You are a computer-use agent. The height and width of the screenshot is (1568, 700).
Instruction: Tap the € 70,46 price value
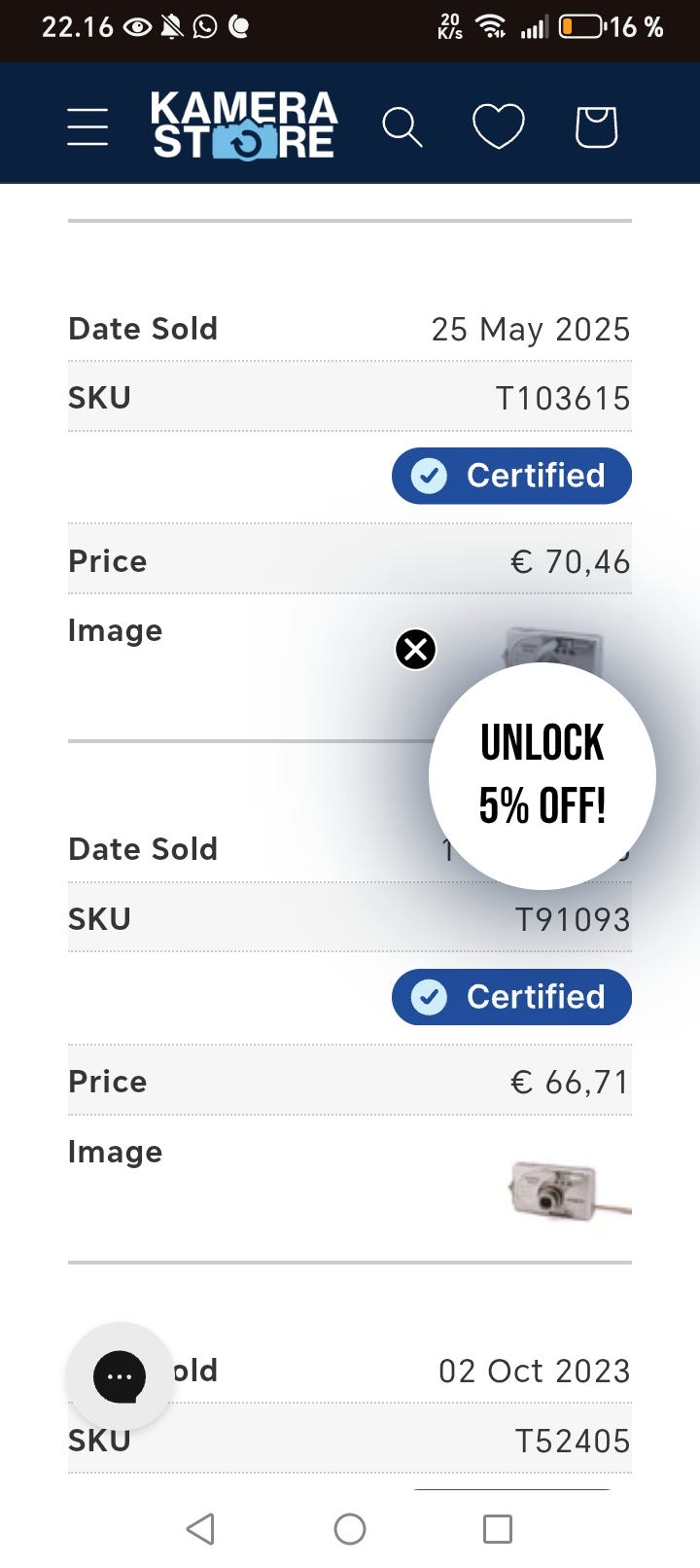(570, 561)
